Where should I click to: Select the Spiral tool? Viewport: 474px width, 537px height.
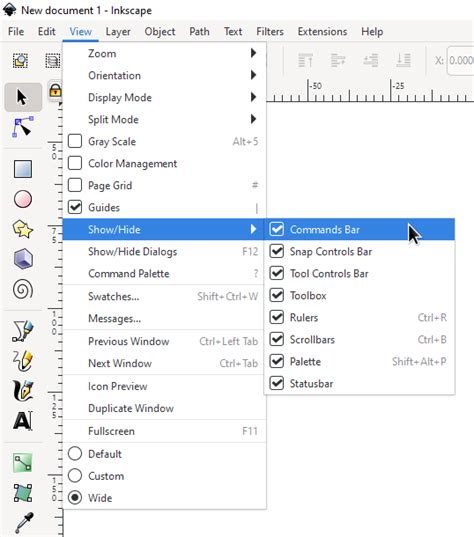point(23,289)
